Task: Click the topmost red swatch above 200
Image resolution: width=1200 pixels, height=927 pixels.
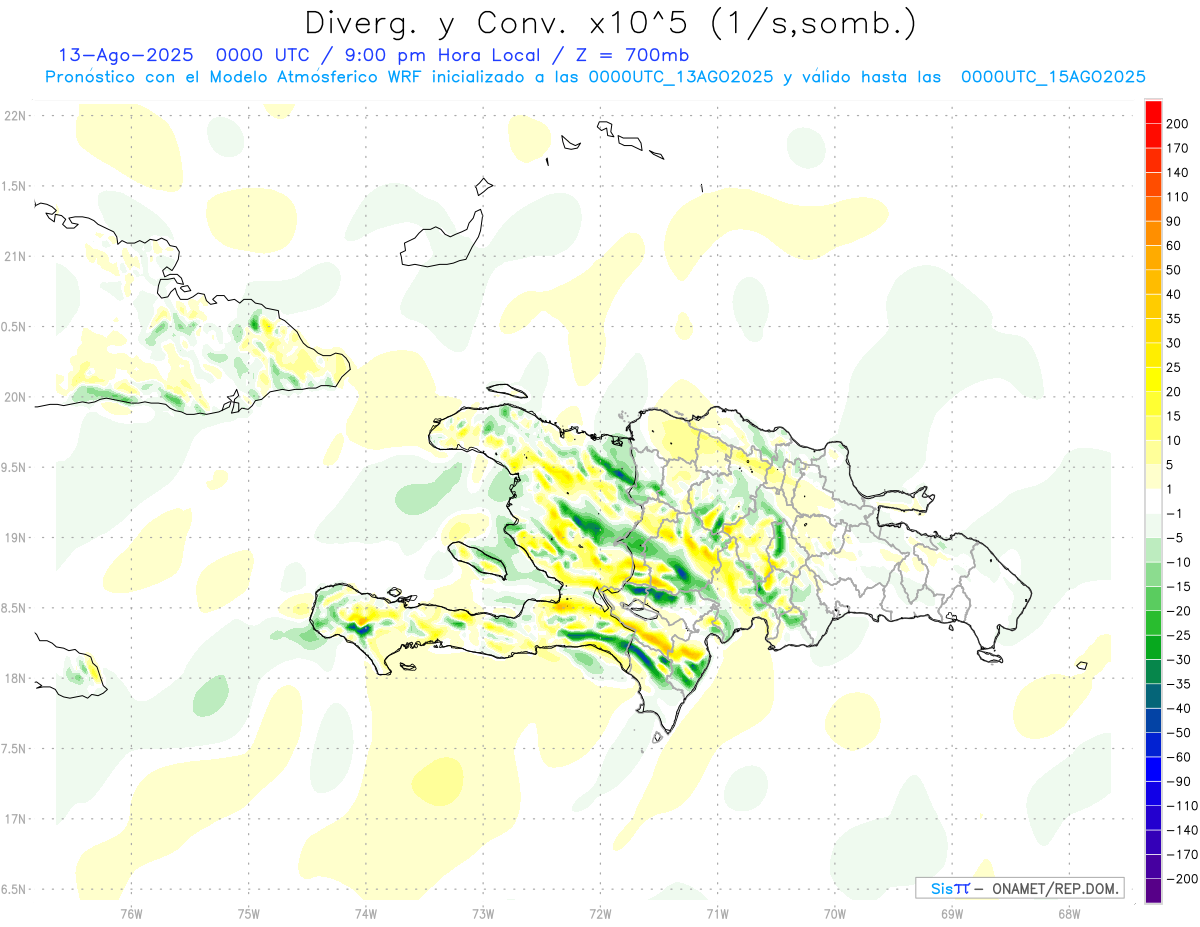Action: click(x=1153, y=113)
